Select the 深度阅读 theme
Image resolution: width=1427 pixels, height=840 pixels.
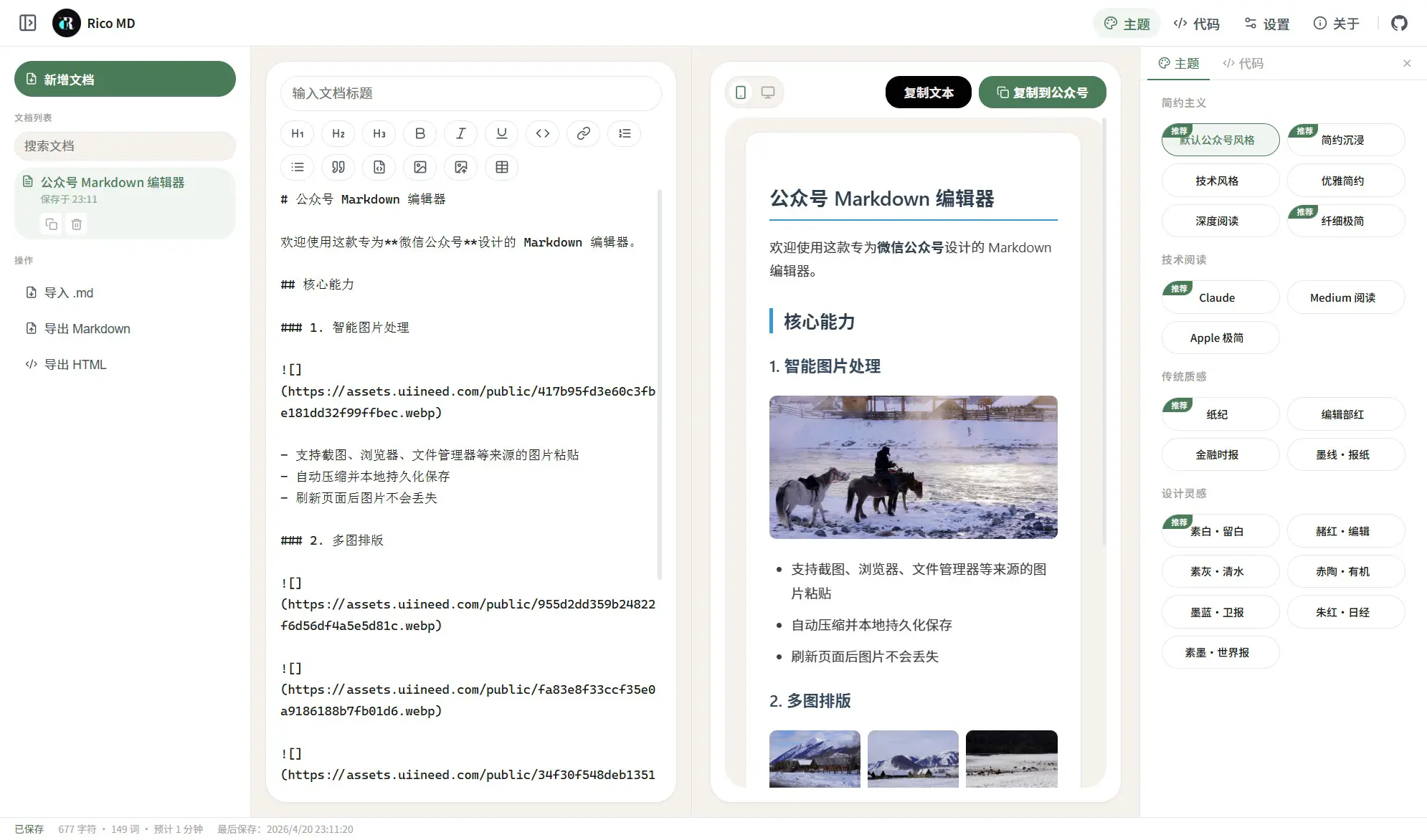pyautogui.click(x=1220, y=221)
